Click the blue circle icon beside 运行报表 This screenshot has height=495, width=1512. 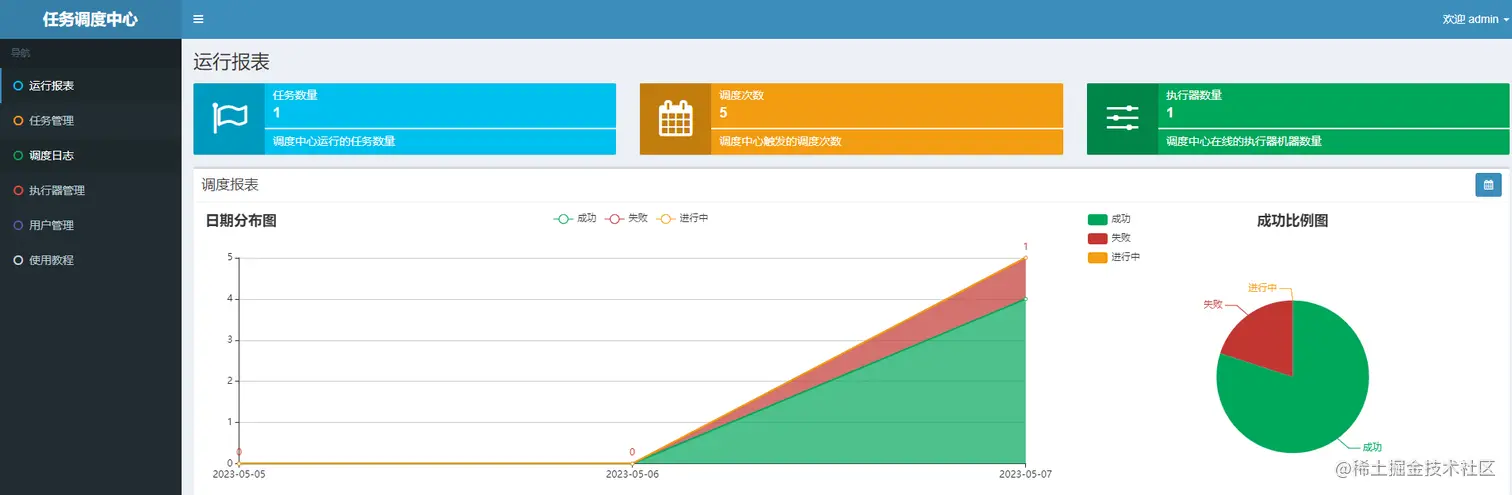tap(18, 86)
